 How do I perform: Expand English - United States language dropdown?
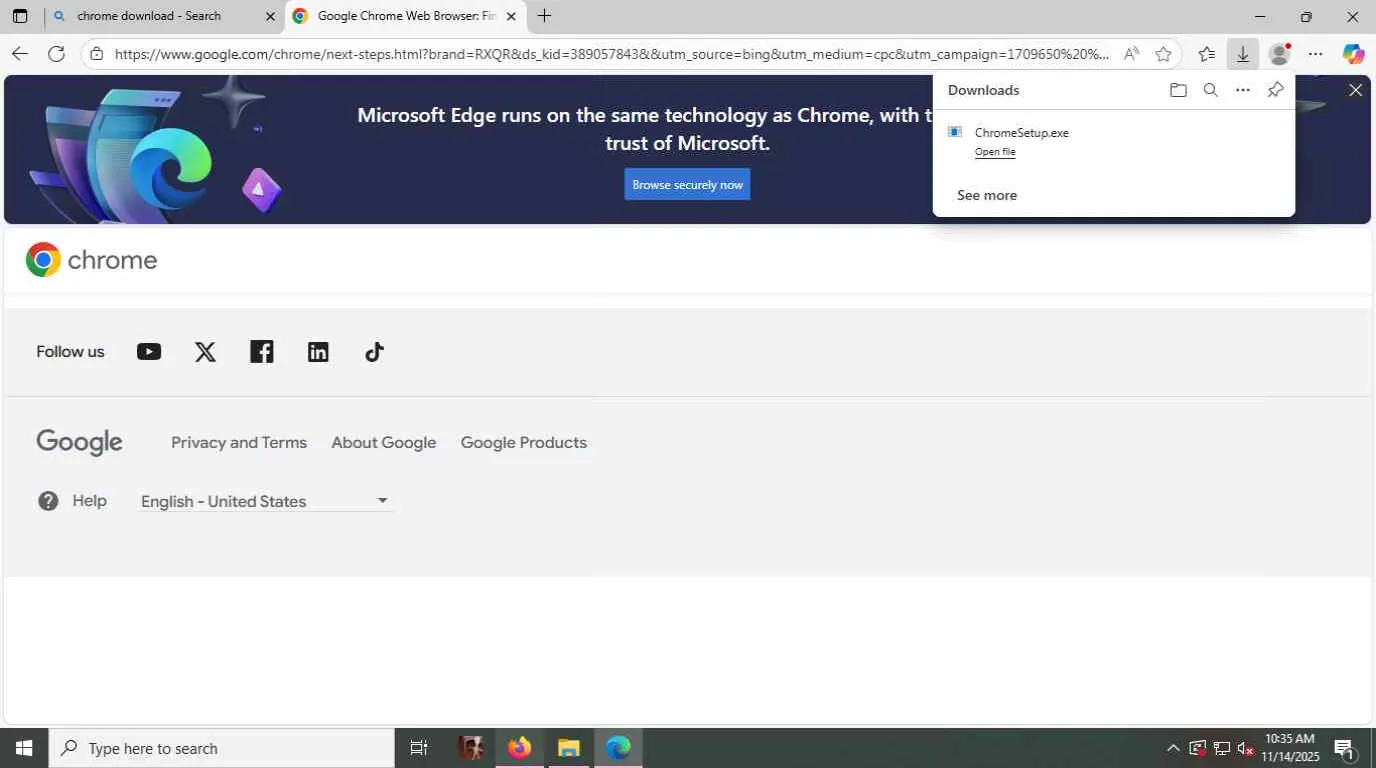click(x=266, y=501)
